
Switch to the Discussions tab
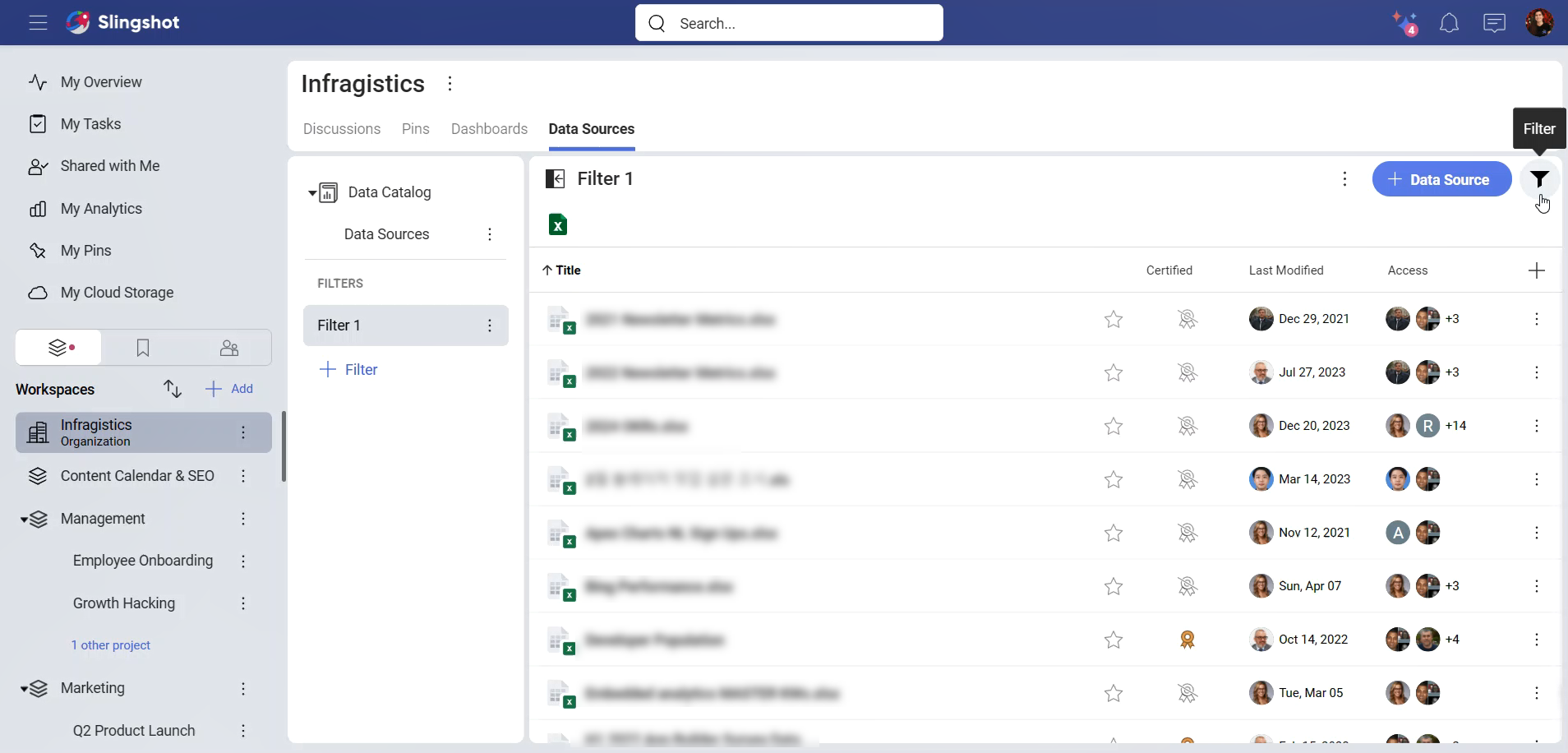click(342, 129)
